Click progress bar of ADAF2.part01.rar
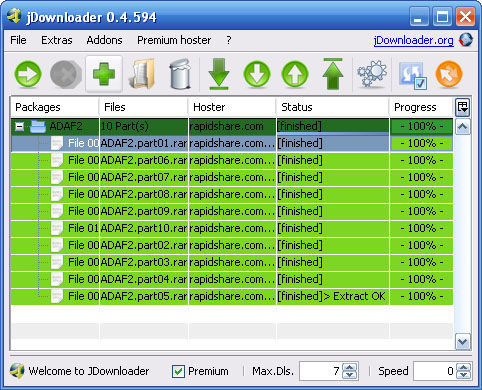Screen dimensions: 482x390 [x=422, y=143]
